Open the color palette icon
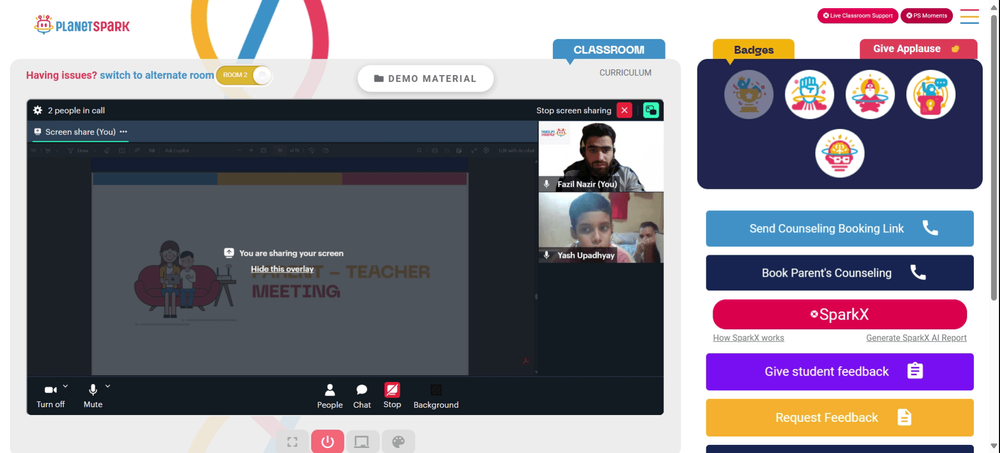 (x=398, y=442)
